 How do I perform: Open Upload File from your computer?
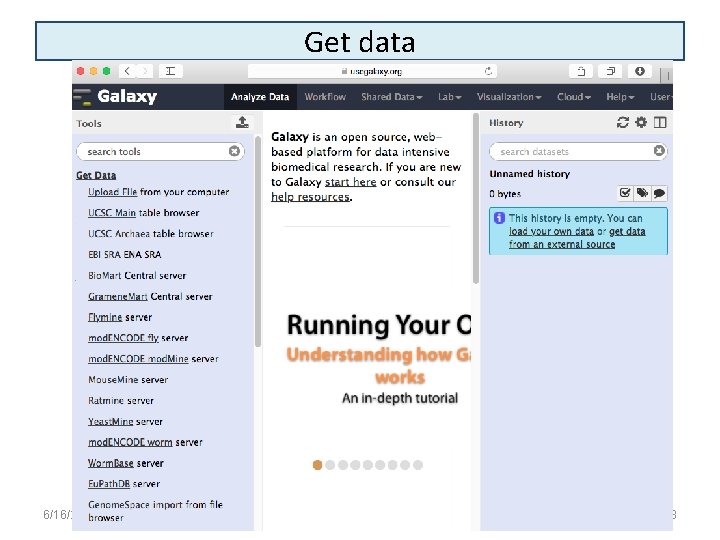pos(158,192)
